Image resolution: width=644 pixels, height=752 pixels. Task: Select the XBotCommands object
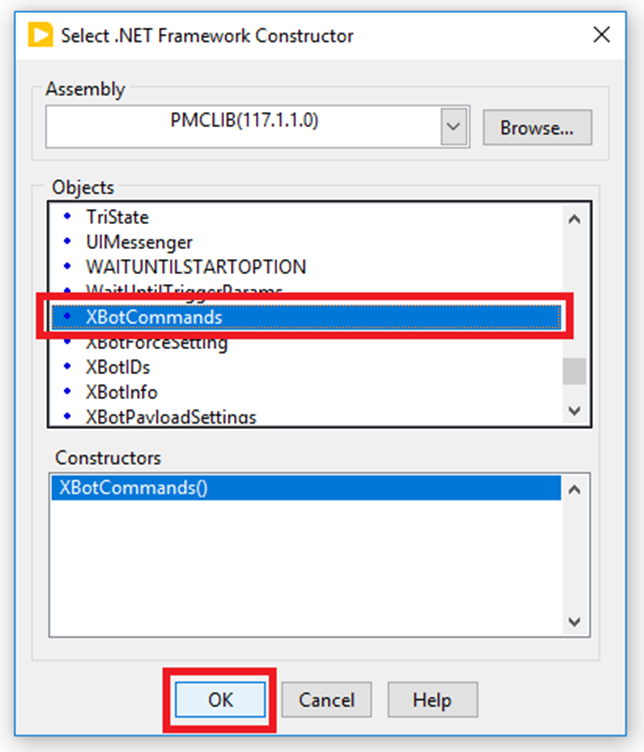(154, 317)
